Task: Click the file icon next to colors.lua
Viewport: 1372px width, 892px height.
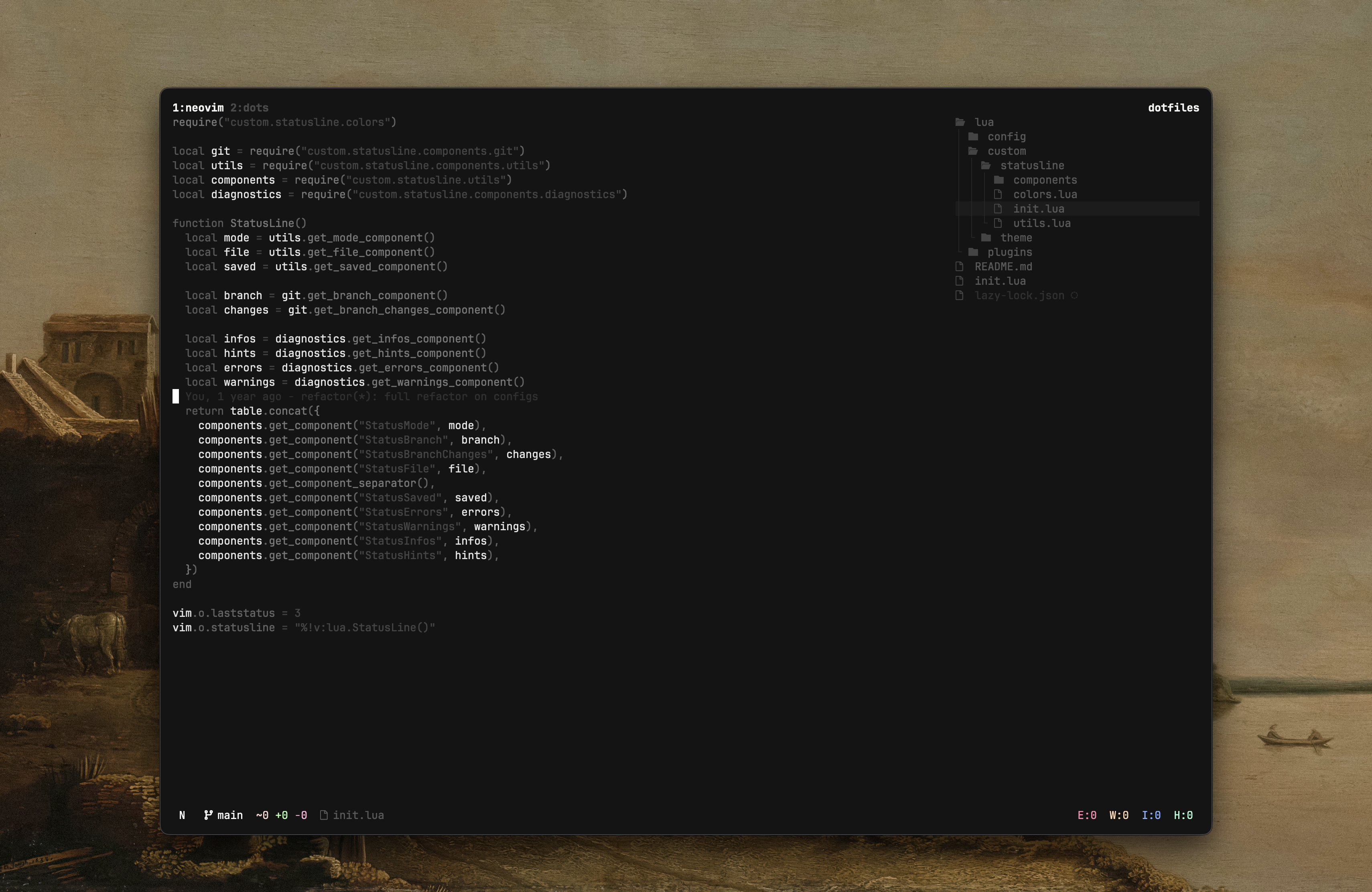Action: 998,194
